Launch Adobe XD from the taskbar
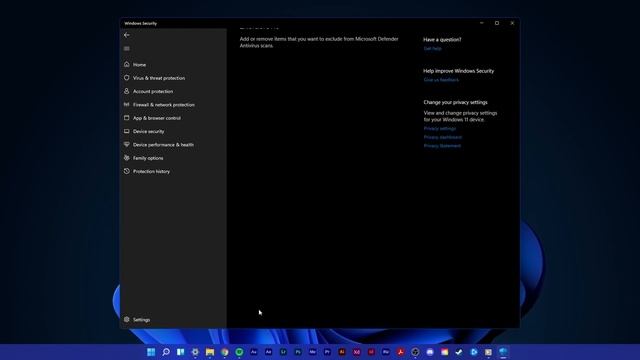Viewport: 640px width, 360px height. click(357, 352)
